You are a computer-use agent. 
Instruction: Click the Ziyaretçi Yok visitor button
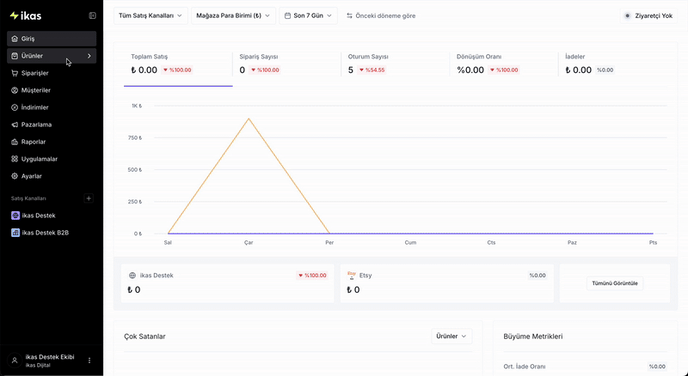tap(649, 16)
